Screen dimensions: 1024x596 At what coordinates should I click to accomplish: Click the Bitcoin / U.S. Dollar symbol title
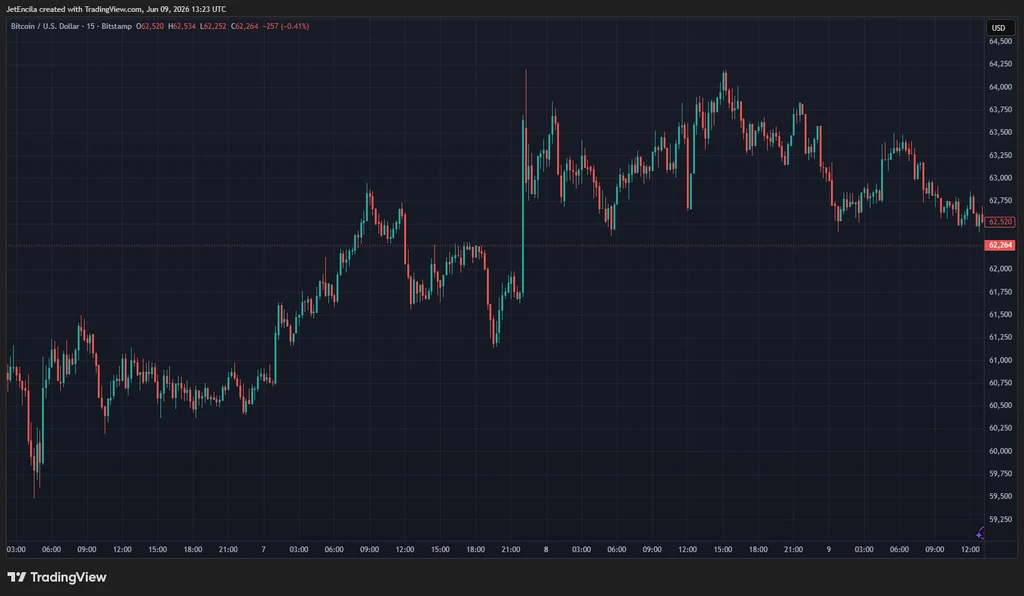(46, 27)
